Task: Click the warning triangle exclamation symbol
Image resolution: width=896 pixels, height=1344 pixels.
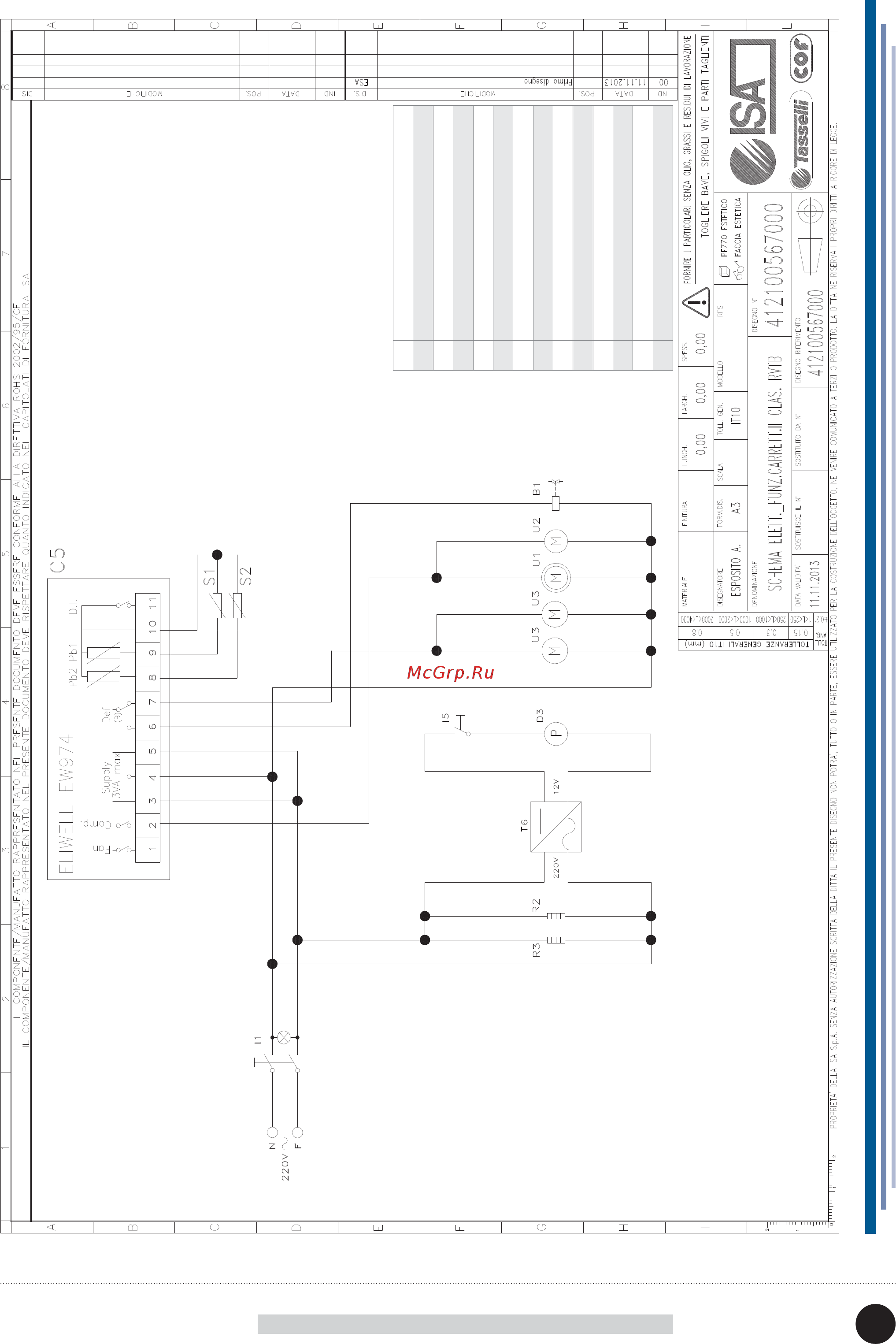Action: click(x=696, y=303)
